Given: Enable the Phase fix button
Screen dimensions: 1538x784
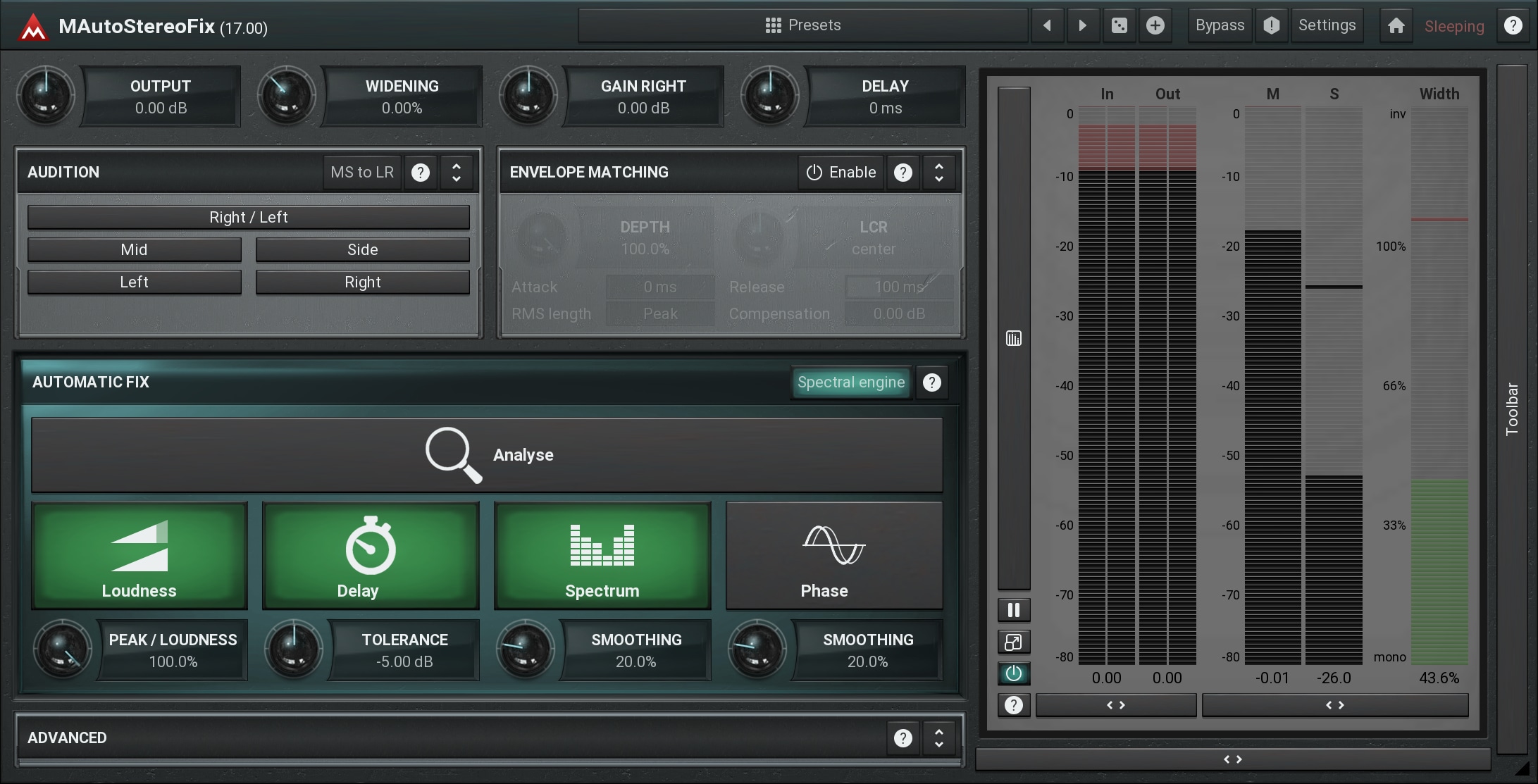Looking at the screenshot, I should (x=834, y=556).
